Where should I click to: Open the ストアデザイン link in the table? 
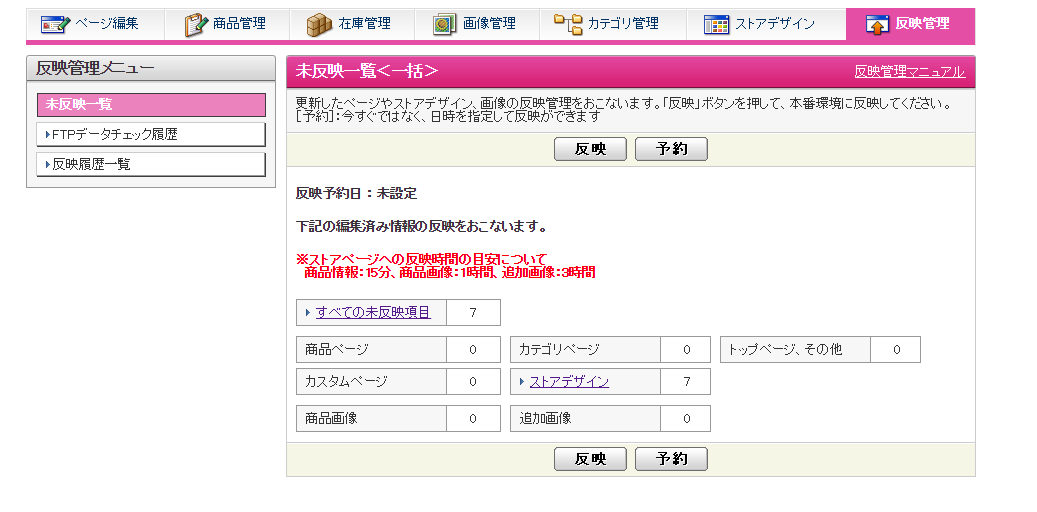[x=569, y=381]
